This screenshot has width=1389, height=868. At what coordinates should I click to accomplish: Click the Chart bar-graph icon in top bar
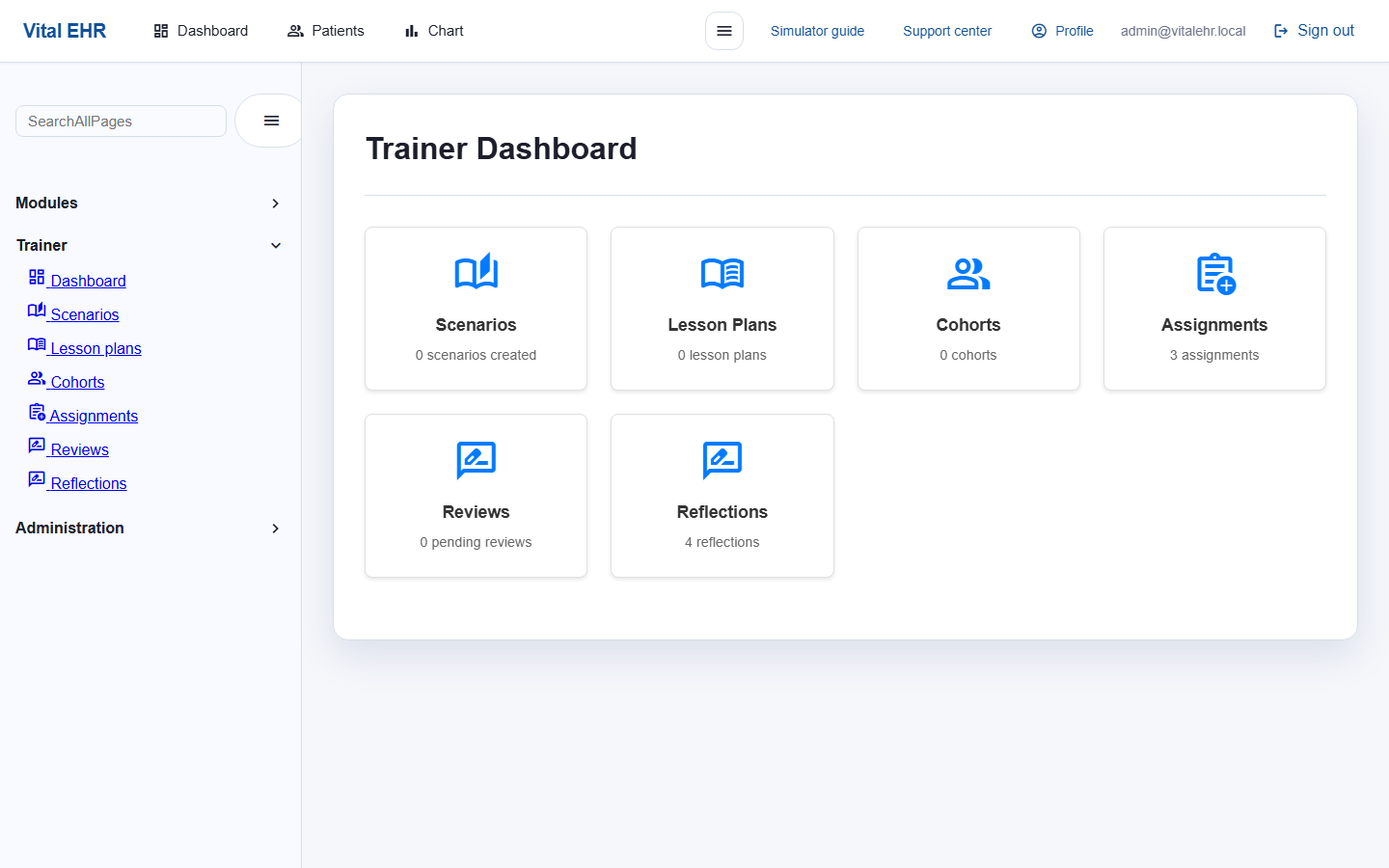click(412, 31)
